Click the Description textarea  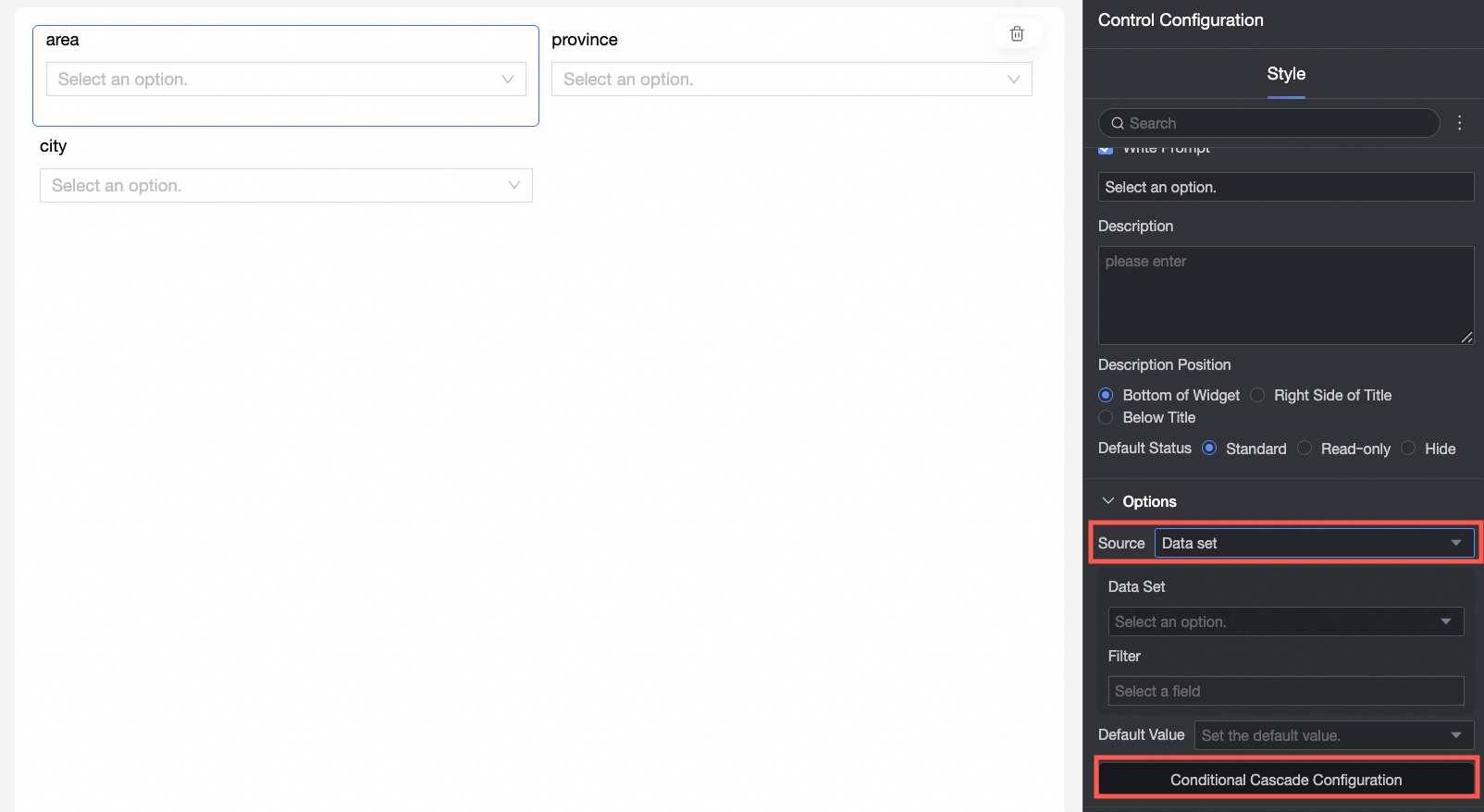pos(1286,295)
